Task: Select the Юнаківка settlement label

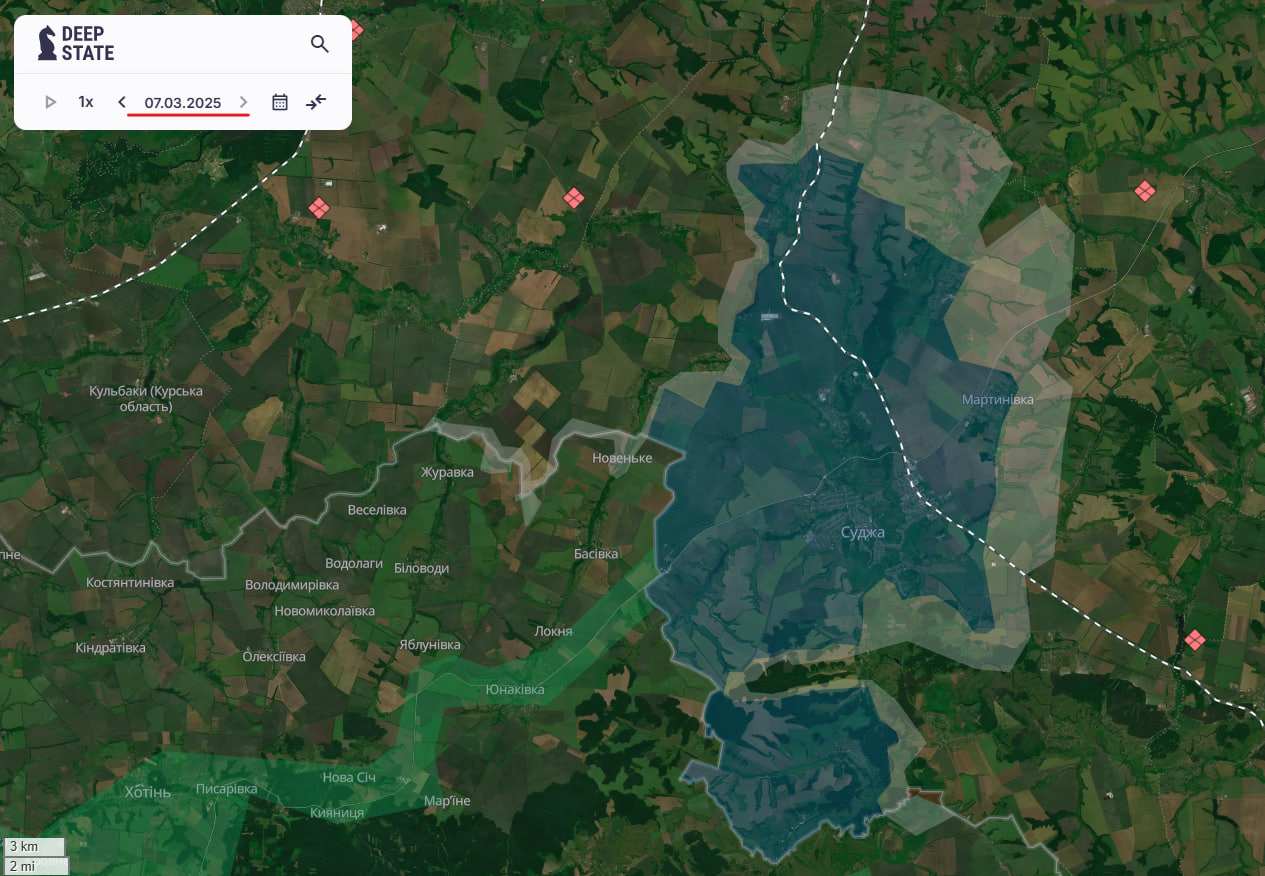Action: [x=515, y=690]
